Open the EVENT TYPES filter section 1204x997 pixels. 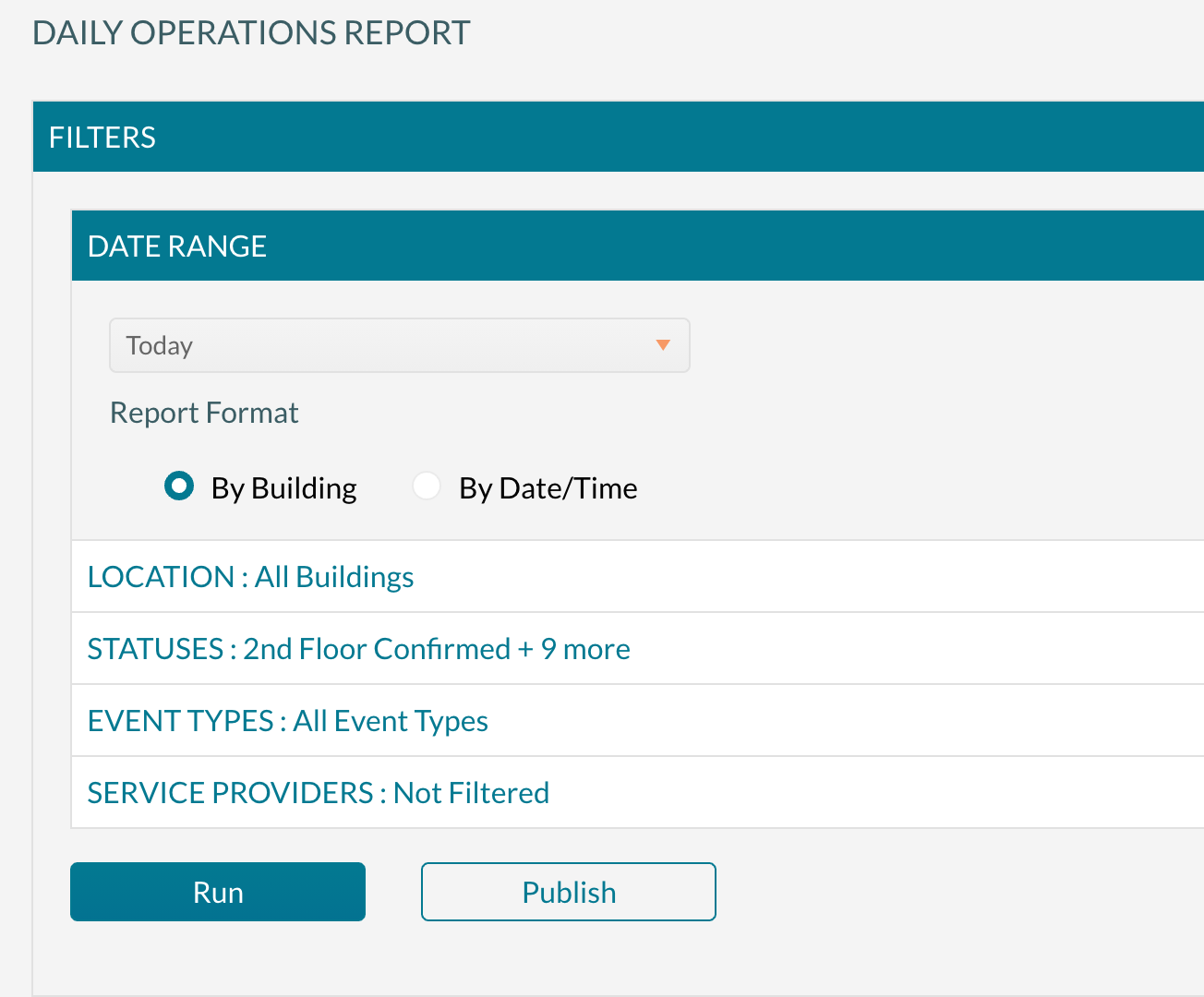[x=287, y=721]
